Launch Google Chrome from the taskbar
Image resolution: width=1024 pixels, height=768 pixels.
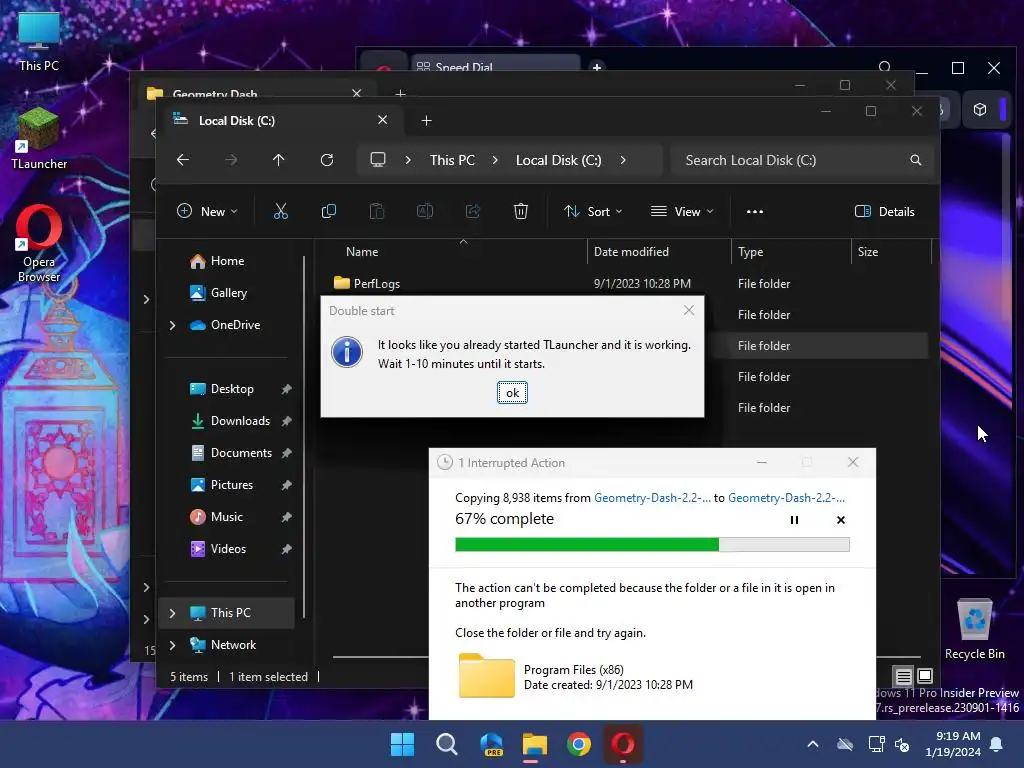point(579,744)
